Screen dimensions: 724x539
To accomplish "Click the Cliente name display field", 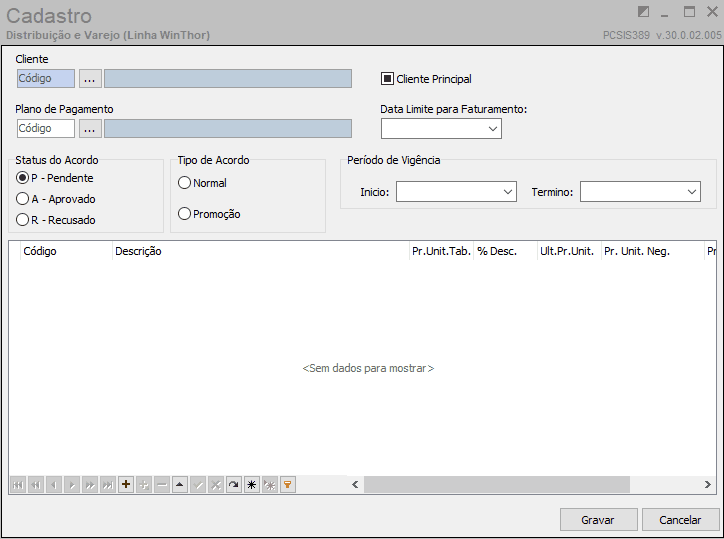I will click(228, 79).
